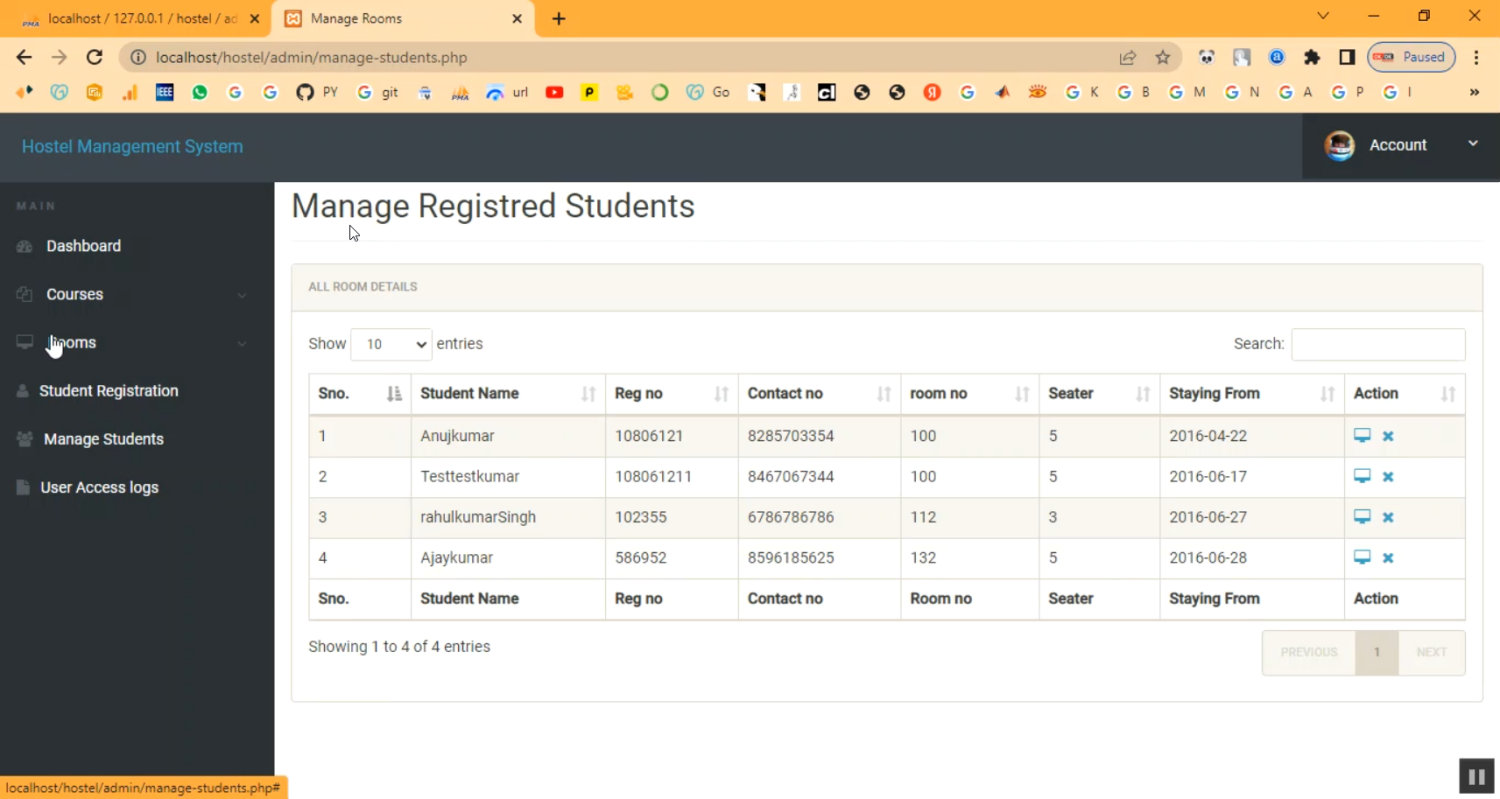This screenshot has width=1500, height=799.
Task: Click delete icon for rahulkumarSingh row
Action: [1388, 517]
